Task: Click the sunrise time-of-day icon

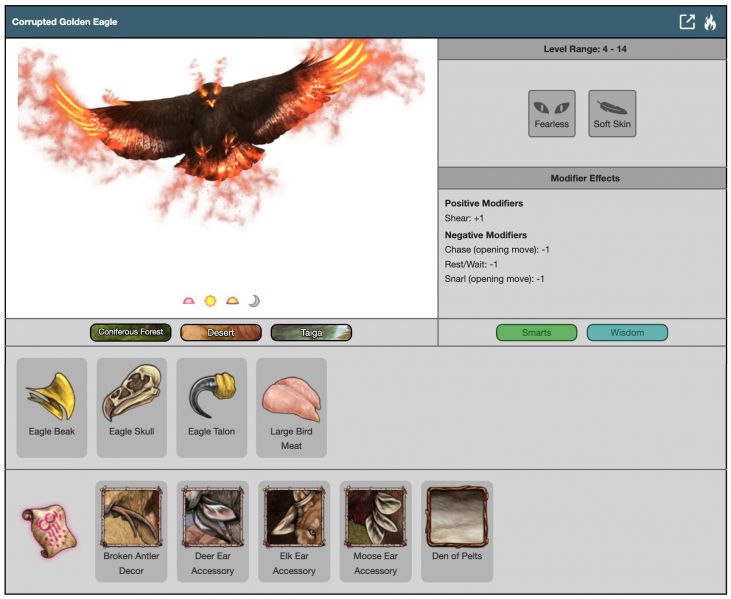Action: tap(188, 300)
